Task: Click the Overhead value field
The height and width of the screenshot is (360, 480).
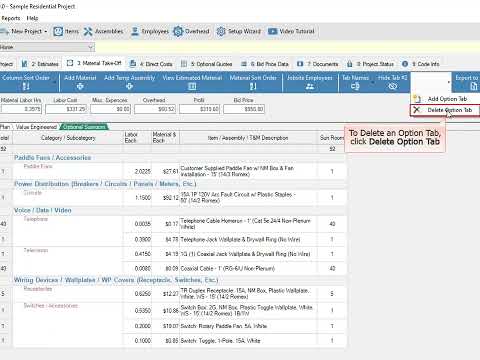Action: click(x=155, y=109)
